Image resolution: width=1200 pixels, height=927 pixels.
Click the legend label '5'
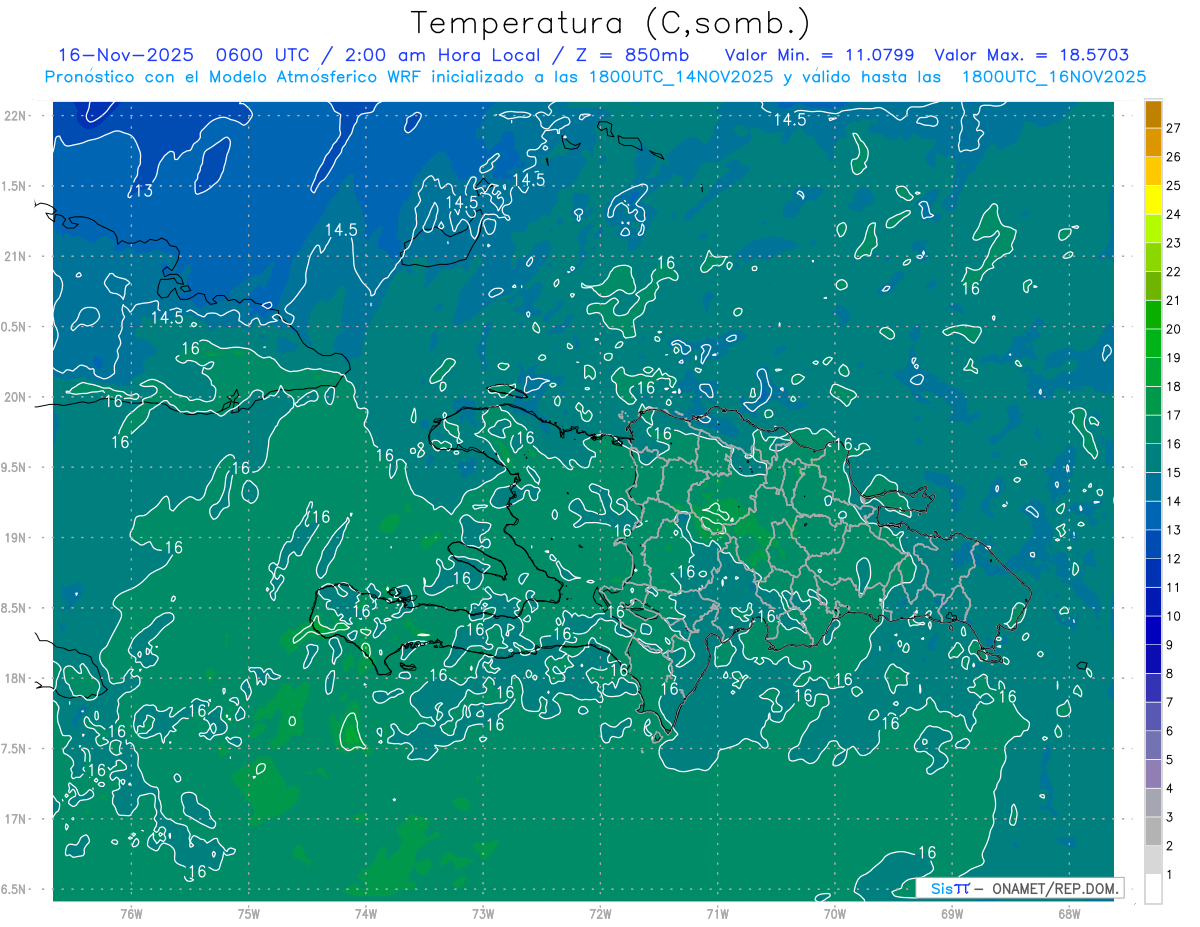tap(1170, 760)
